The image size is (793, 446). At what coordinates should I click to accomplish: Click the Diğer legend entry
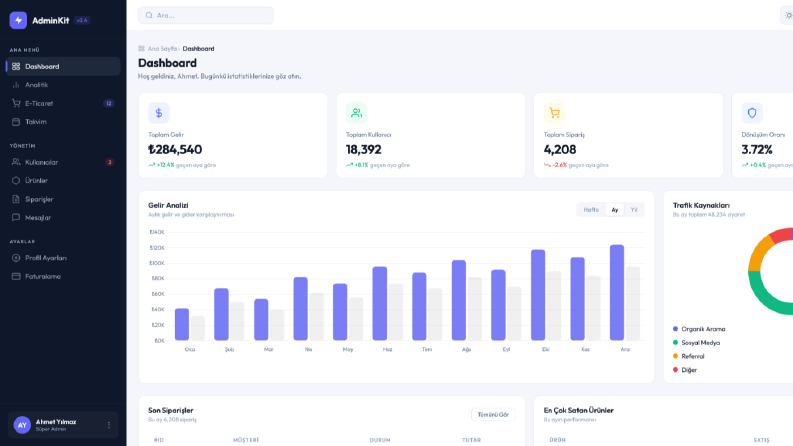coord(685,370)
